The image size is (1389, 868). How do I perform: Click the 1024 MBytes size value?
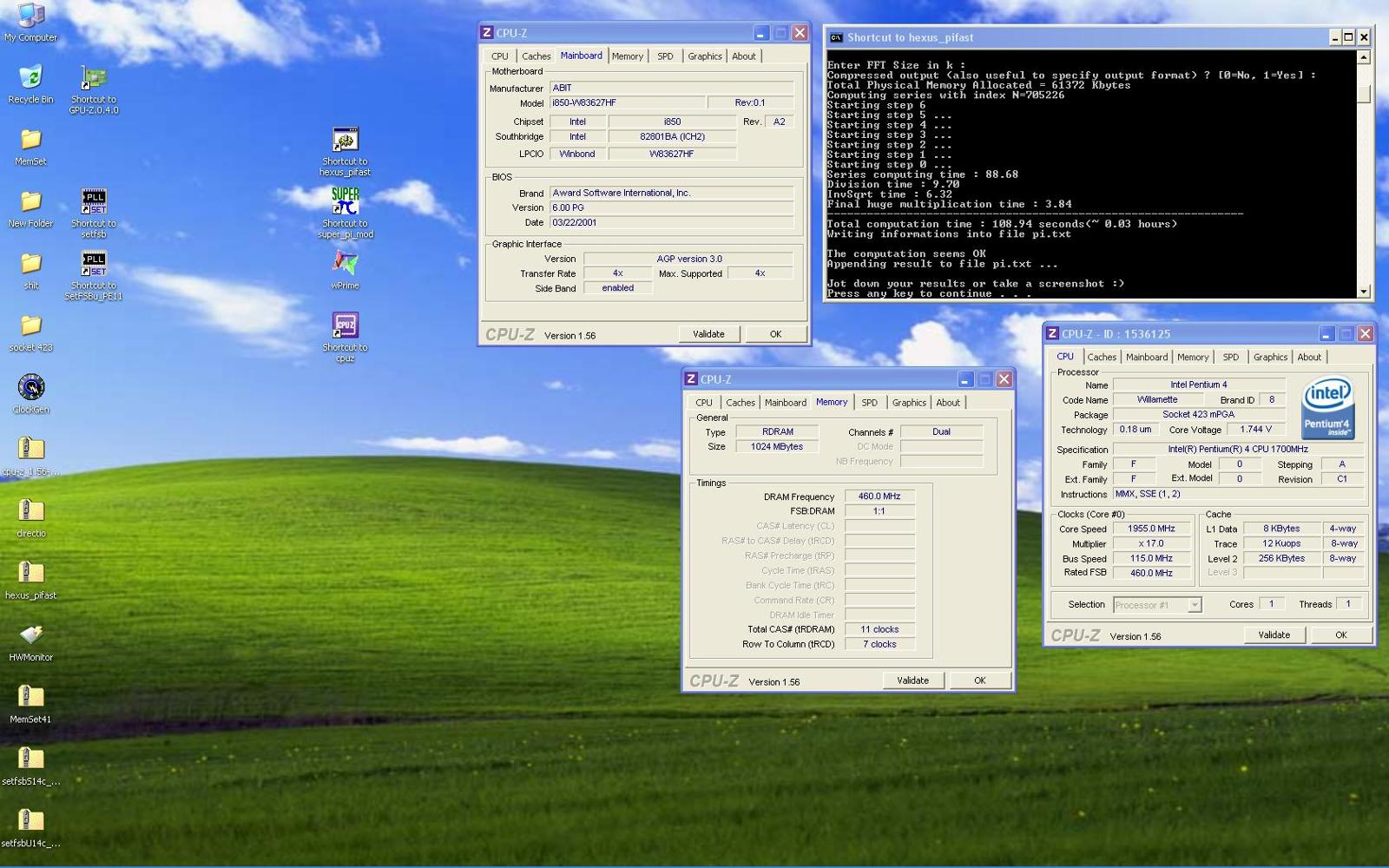[x=777, y=447]
